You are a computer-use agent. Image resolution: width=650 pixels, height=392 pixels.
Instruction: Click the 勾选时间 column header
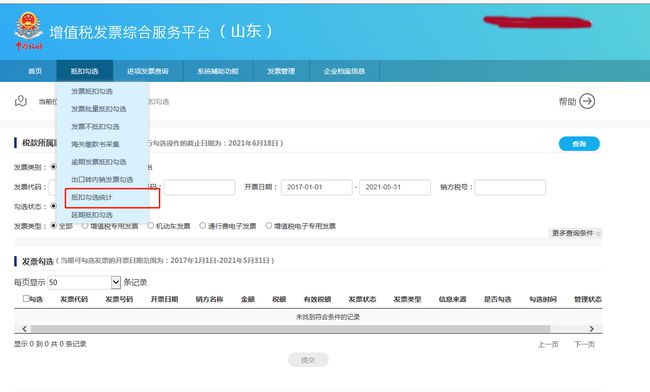click(543, 299)
